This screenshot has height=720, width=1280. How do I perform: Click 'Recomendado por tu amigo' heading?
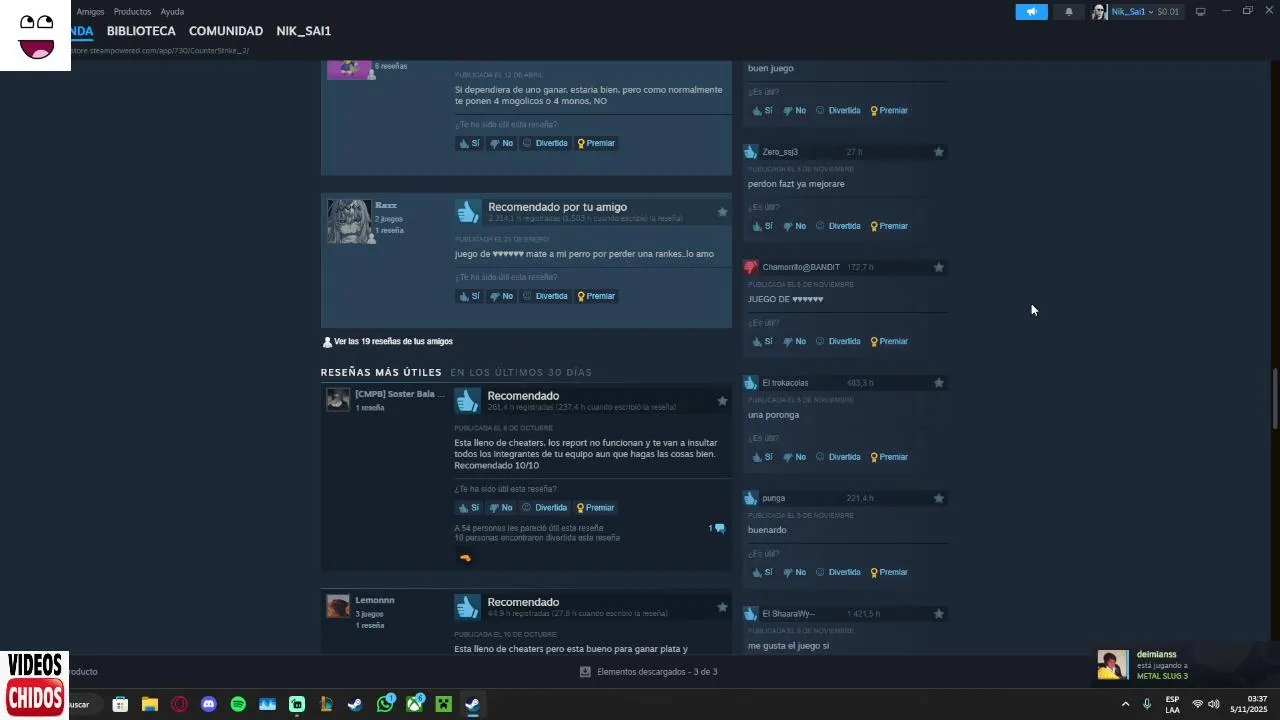pyautogui.click(x=557, y=207)
